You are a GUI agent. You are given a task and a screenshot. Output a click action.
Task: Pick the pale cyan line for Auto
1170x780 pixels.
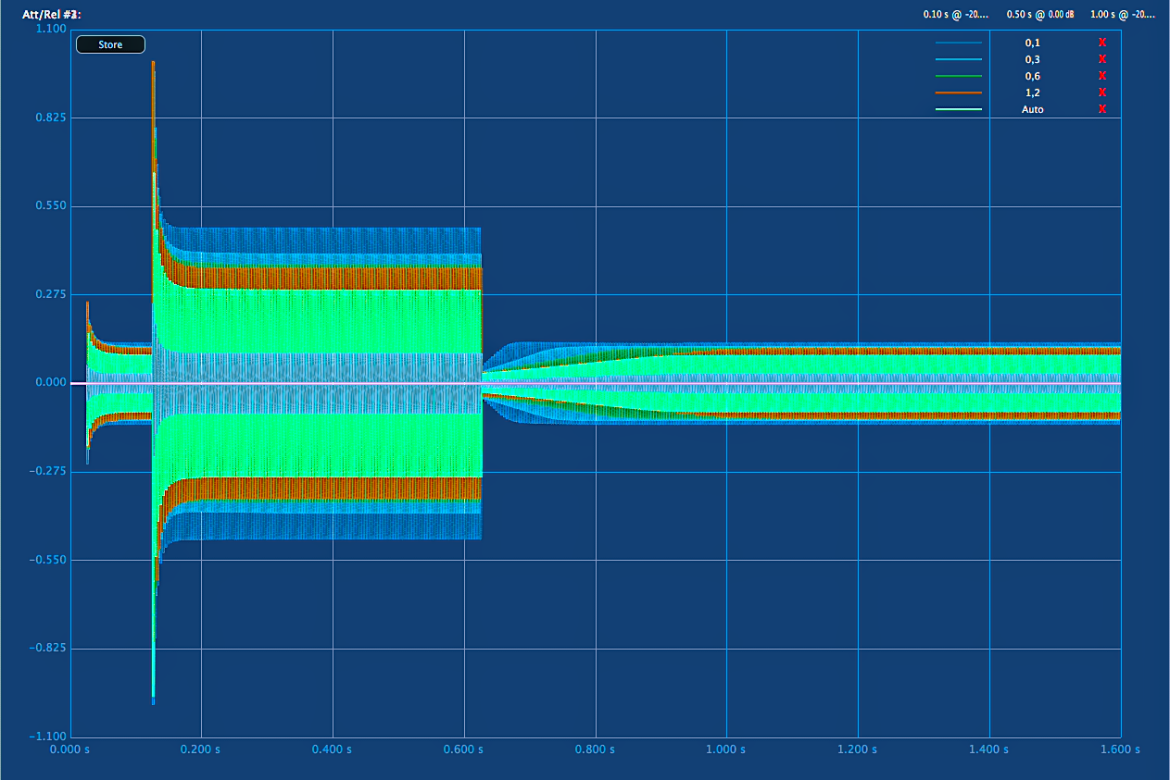[x=959, y=109]
